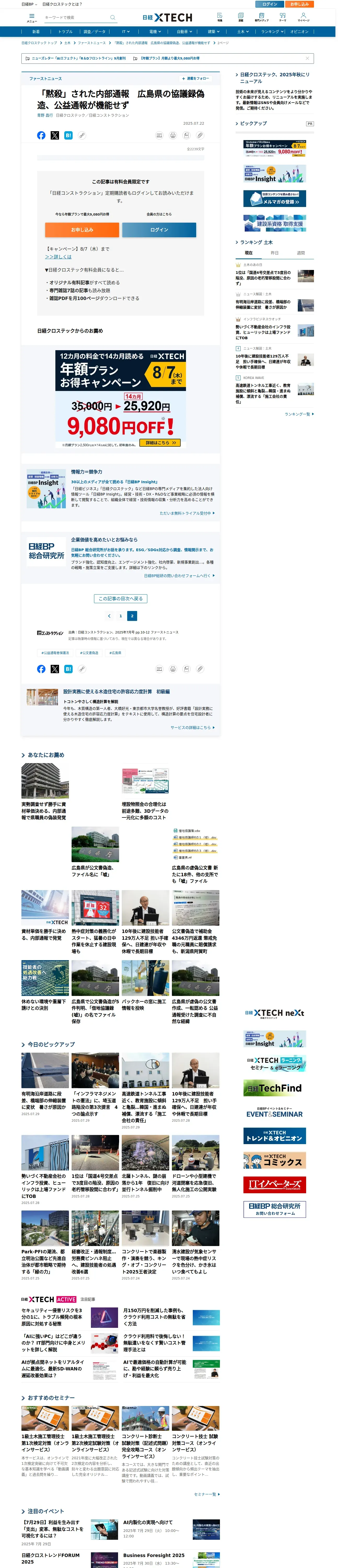
Task: Share on Facebook below the hashtag row
Action: 41,669
